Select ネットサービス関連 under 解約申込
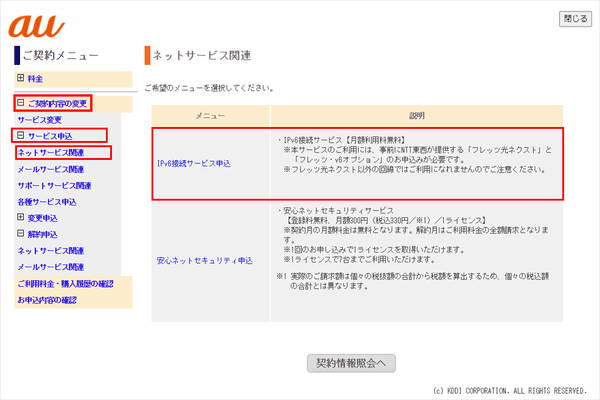This screenshot has width=600, height=400. coord(50,250)
